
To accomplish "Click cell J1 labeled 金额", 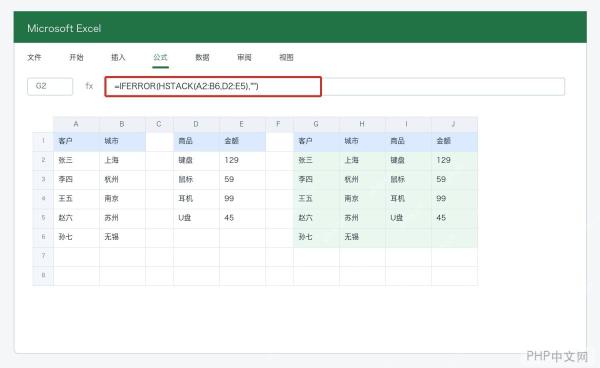I will pyautogui.click(x=454, y=141).
